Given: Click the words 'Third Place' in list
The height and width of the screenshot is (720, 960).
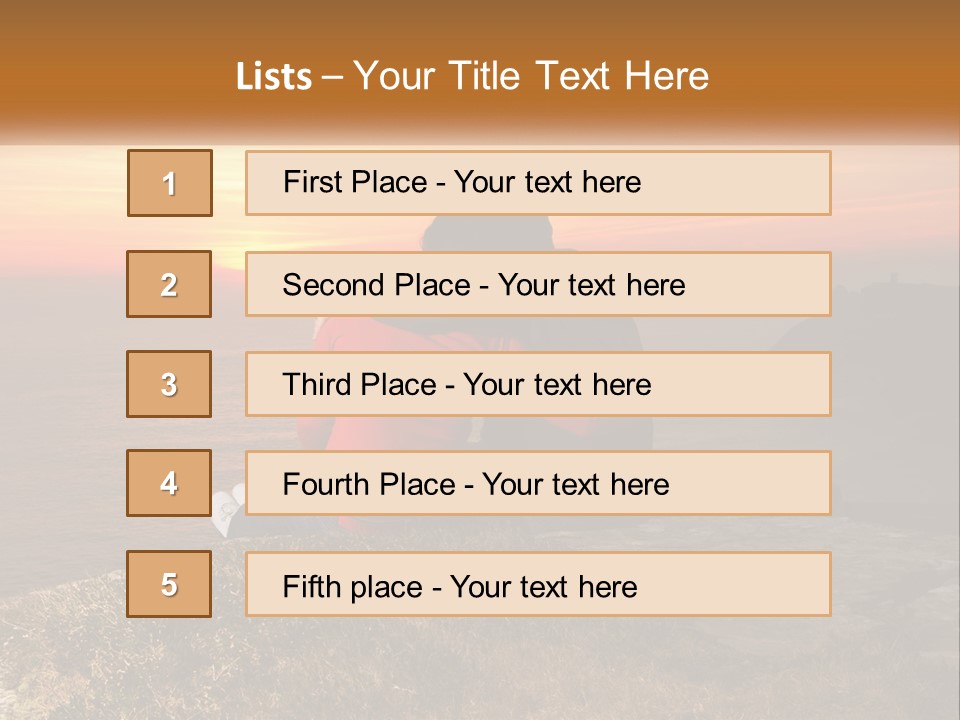Looking at the screenshot, I should coord(359,384).
